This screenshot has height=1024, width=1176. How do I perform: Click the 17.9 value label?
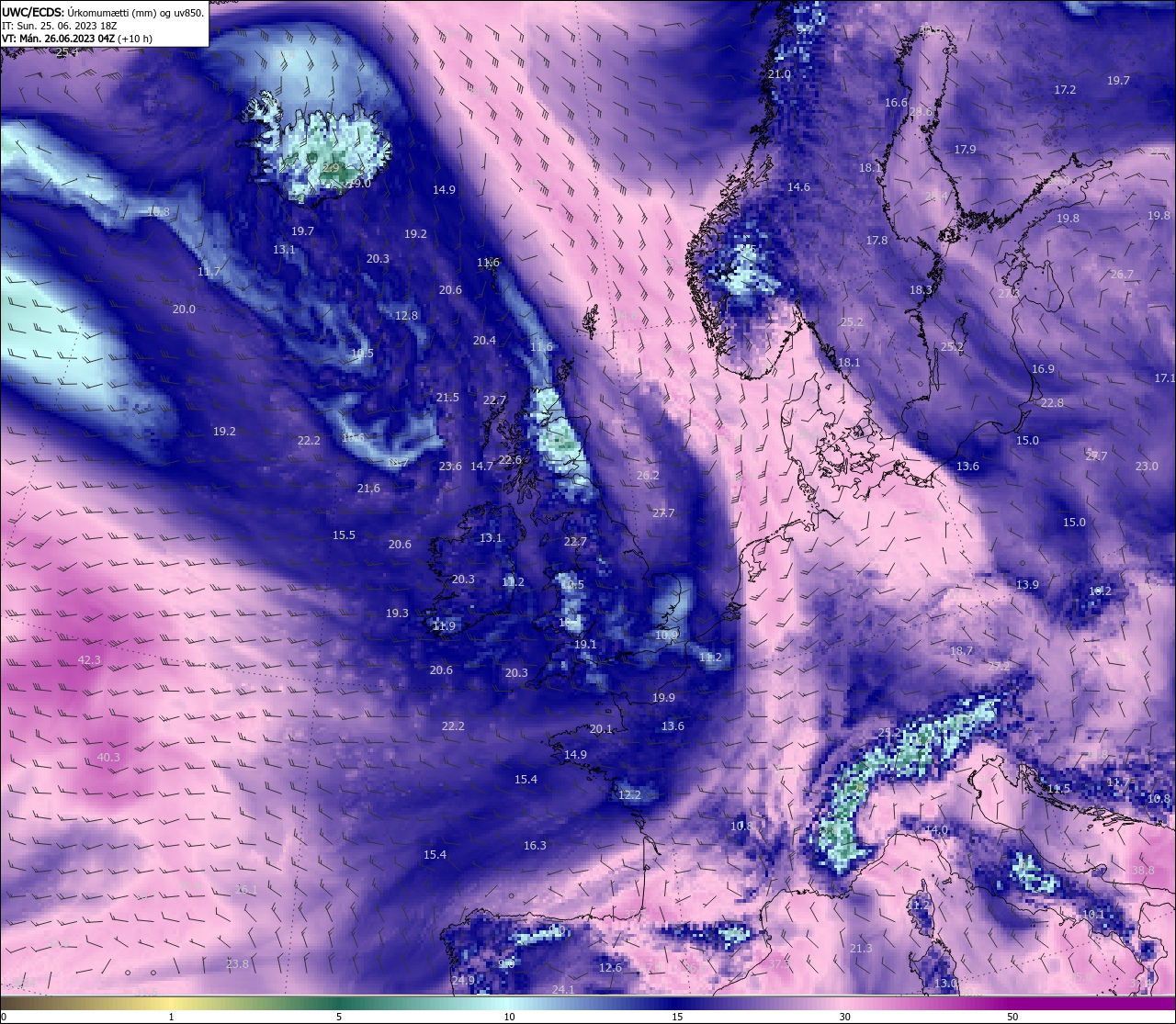click(x=965, y=149)
